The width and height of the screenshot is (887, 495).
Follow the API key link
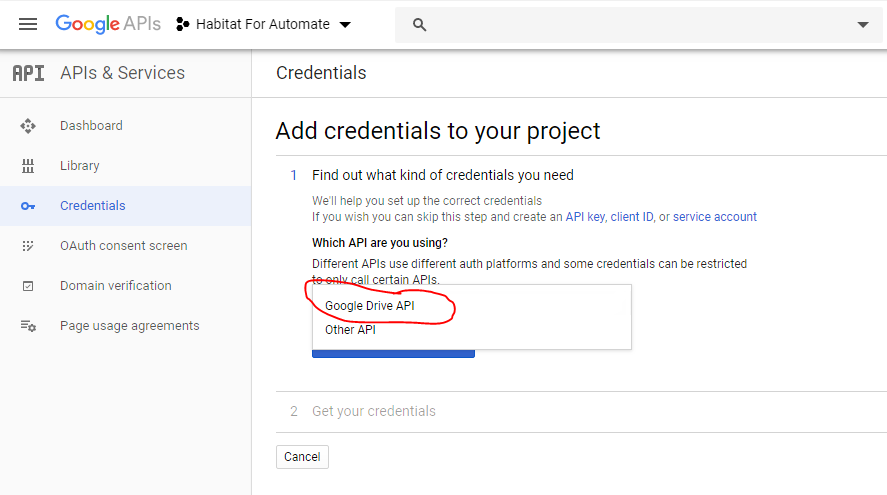[585, 217]
